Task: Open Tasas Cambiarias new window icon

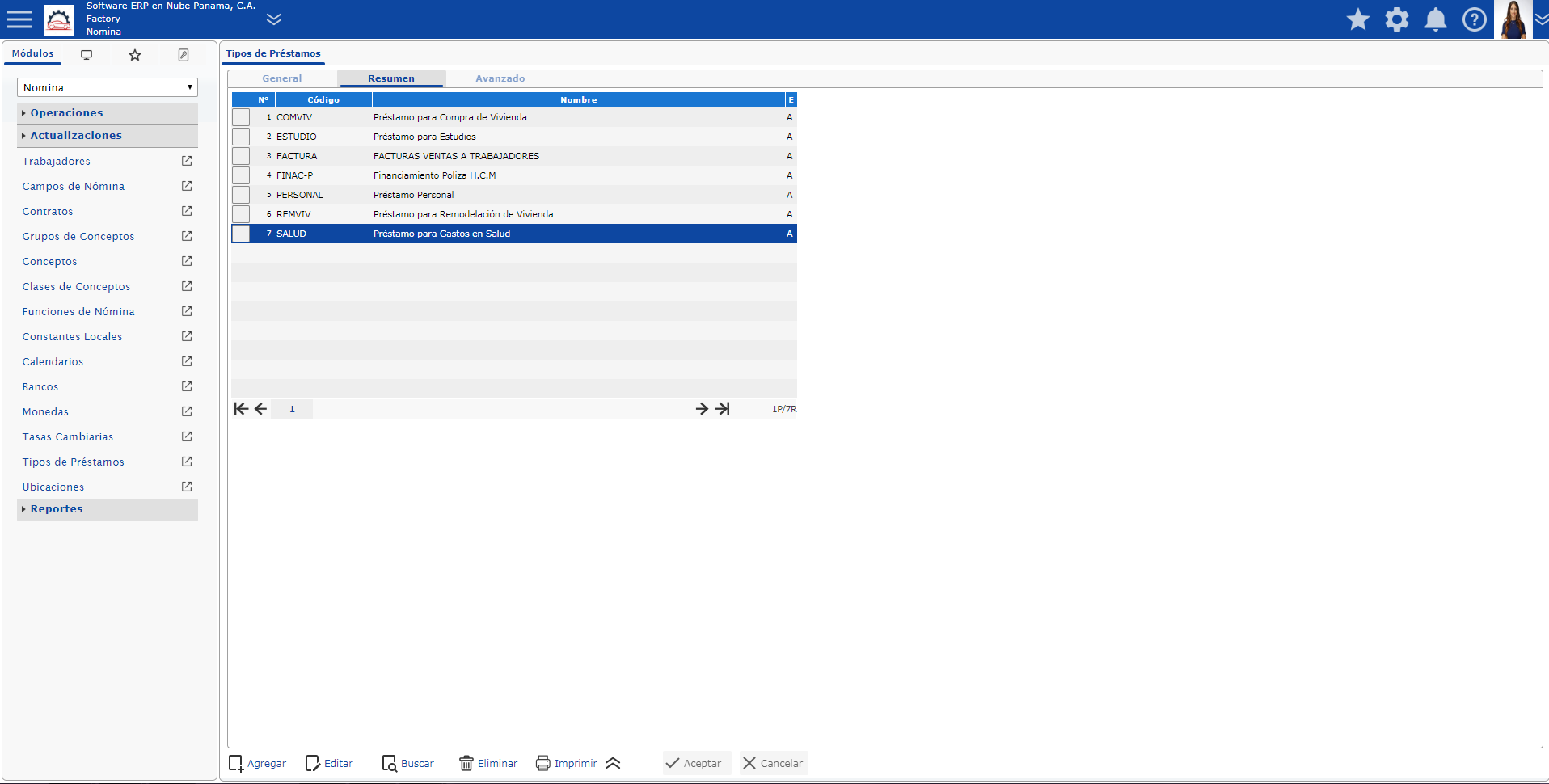Action: point(187,436)
